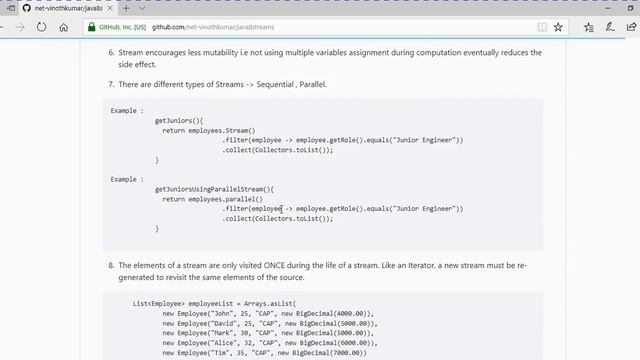Go to the browser home page
The image size is (640, 360).
pyautogui.click(x=63, y=27)
